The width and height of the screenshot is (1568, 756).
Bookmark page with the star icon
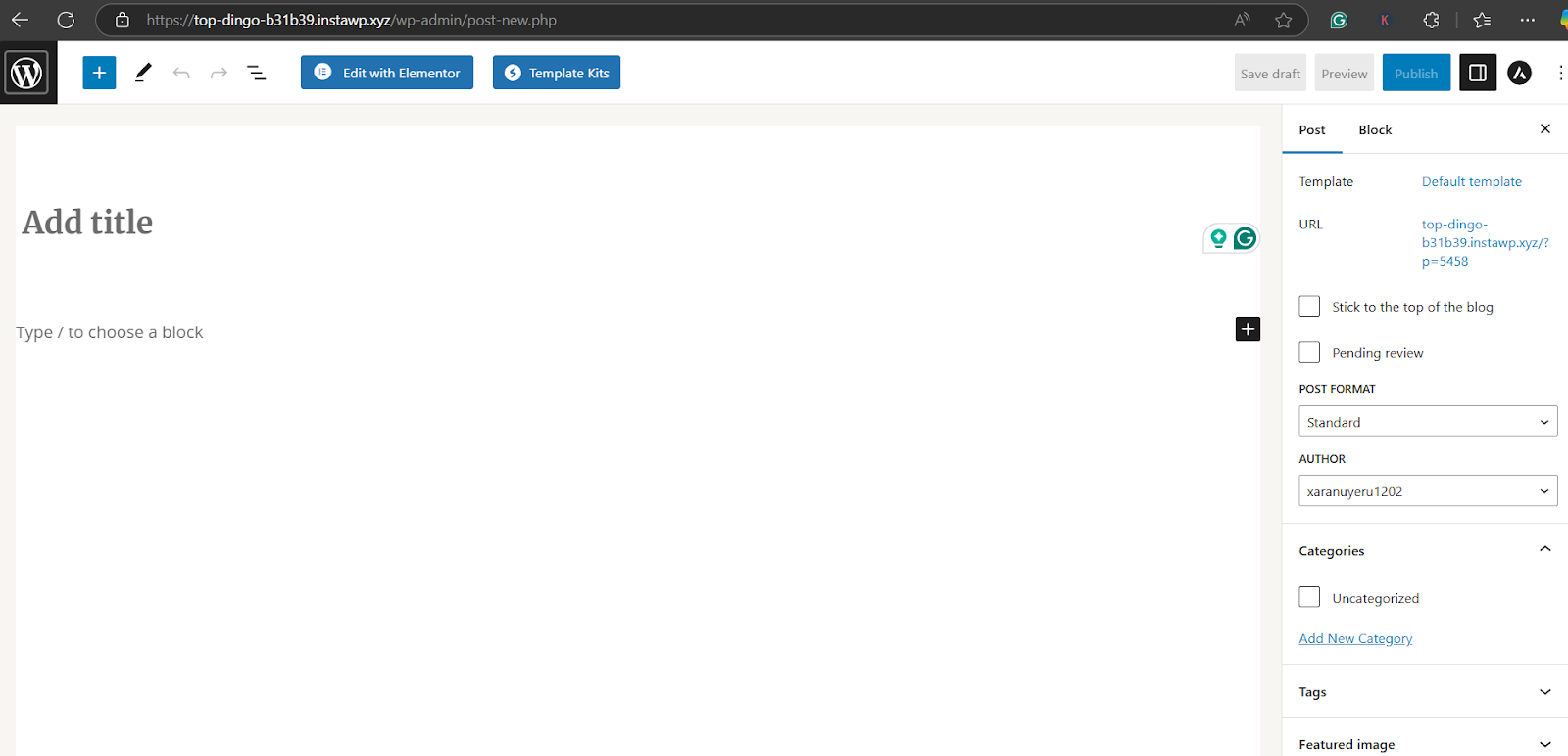[1284, 20]
